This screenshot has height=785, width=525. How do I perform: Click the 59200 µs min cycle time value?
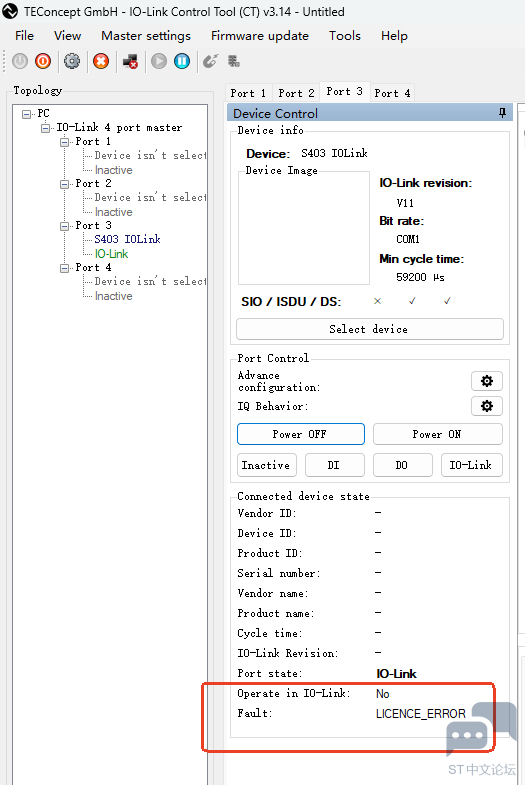(x=420, y=277)
